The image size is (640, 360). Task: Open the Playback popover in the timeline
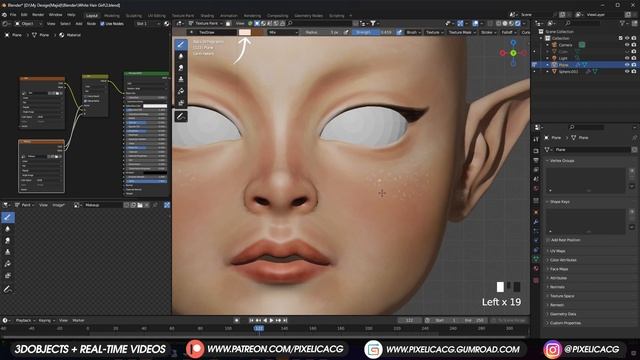point(25,320)
